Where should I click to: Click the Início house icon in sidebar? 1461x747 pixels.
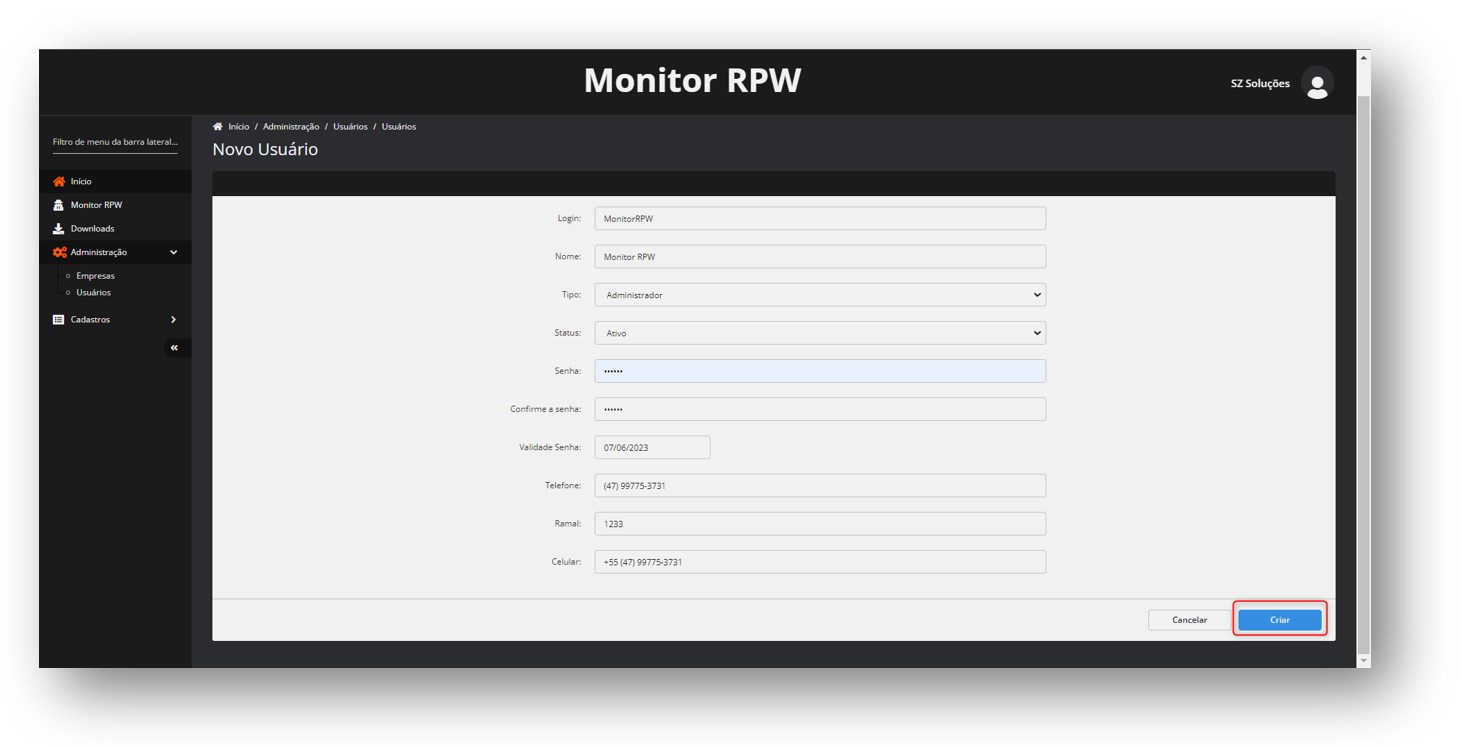(59, 182)
